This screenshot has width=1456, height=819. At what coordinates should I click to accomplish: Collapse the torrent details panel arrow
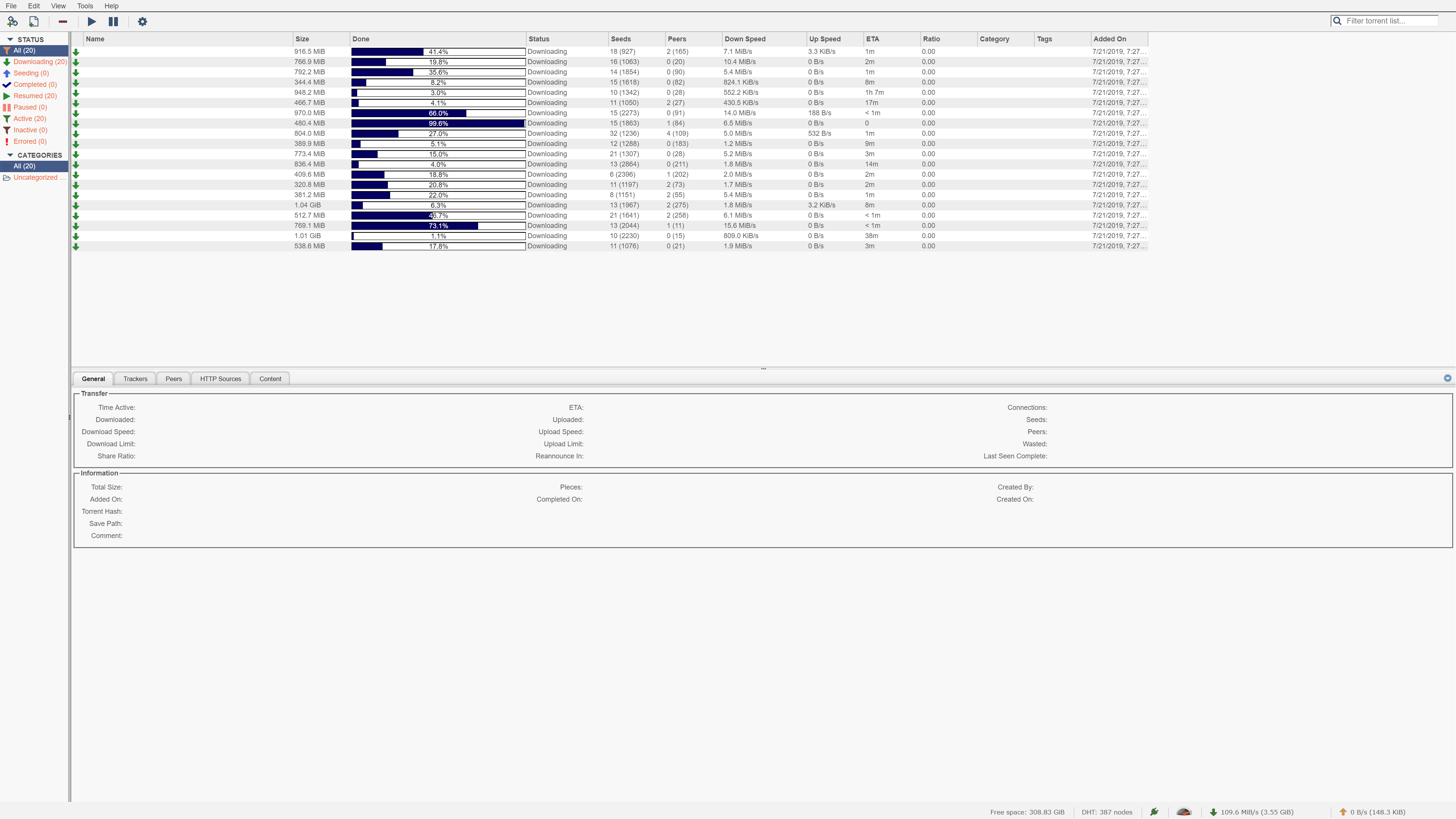pos(1447,378)
